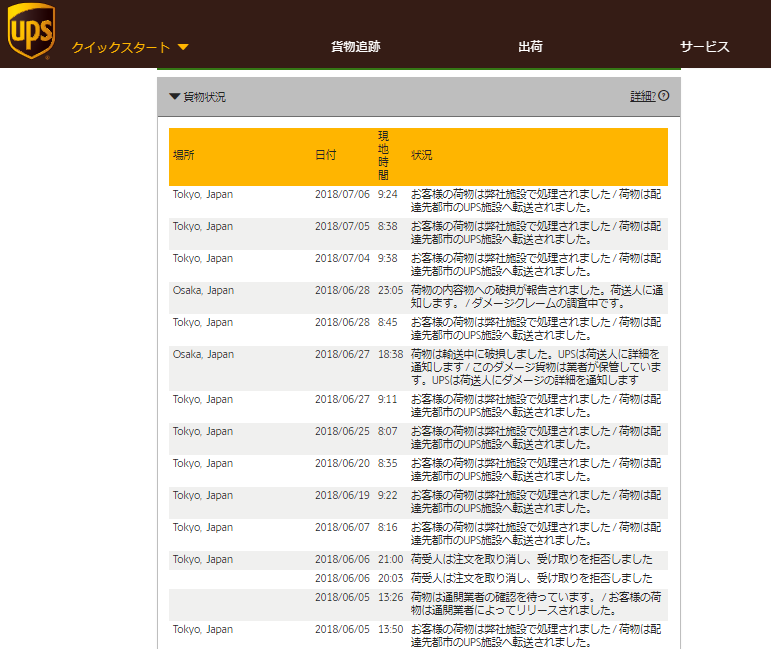Select the time 8:45
This screenshot has height=649, width=771.
coord(387,322)
